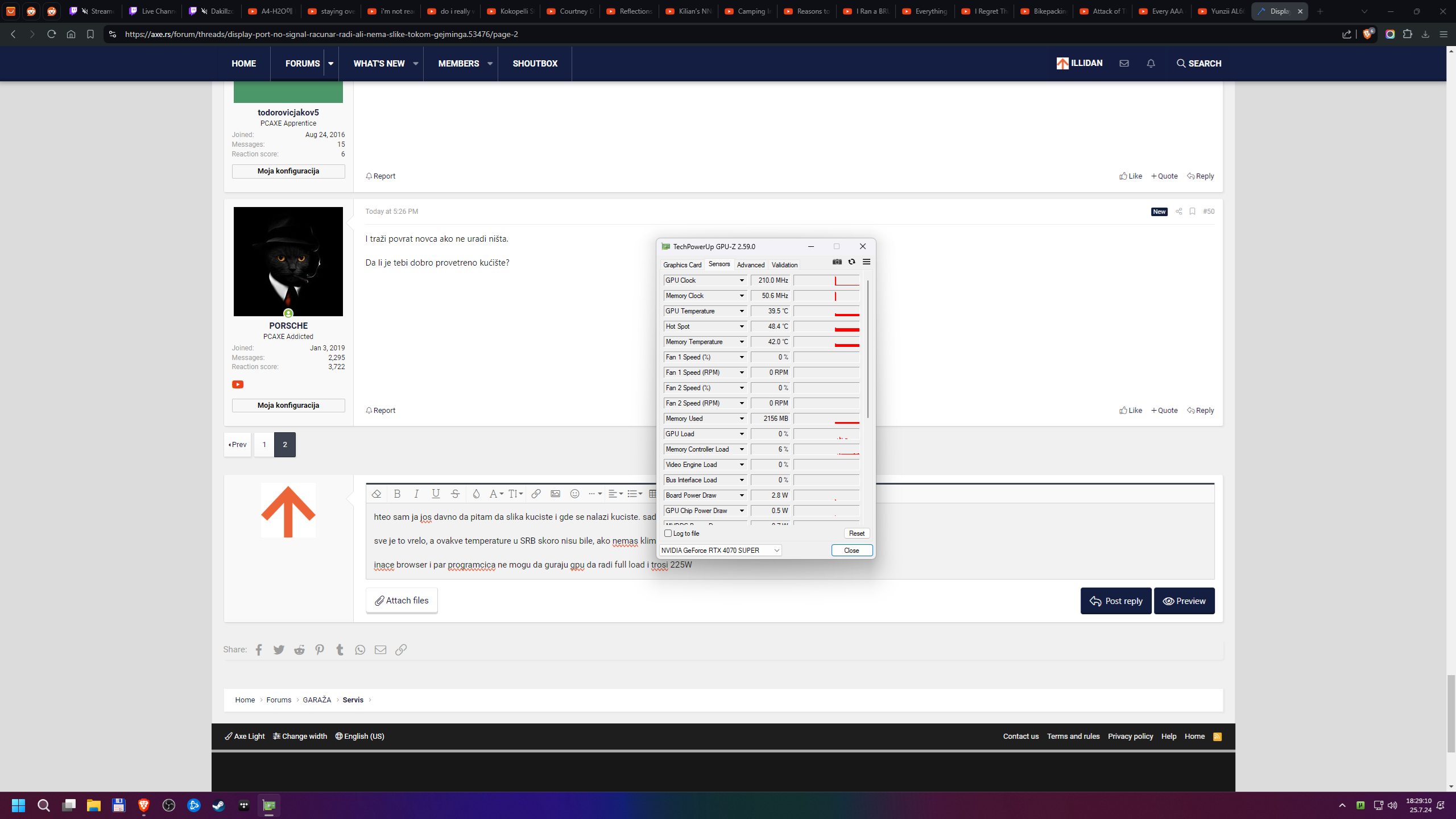Image resolution: width=1456 pixels, height=819 pixels.
Task: Open the NVIDIA GeForce RTX 4070 SUPER selector
Action: point(720,550)
